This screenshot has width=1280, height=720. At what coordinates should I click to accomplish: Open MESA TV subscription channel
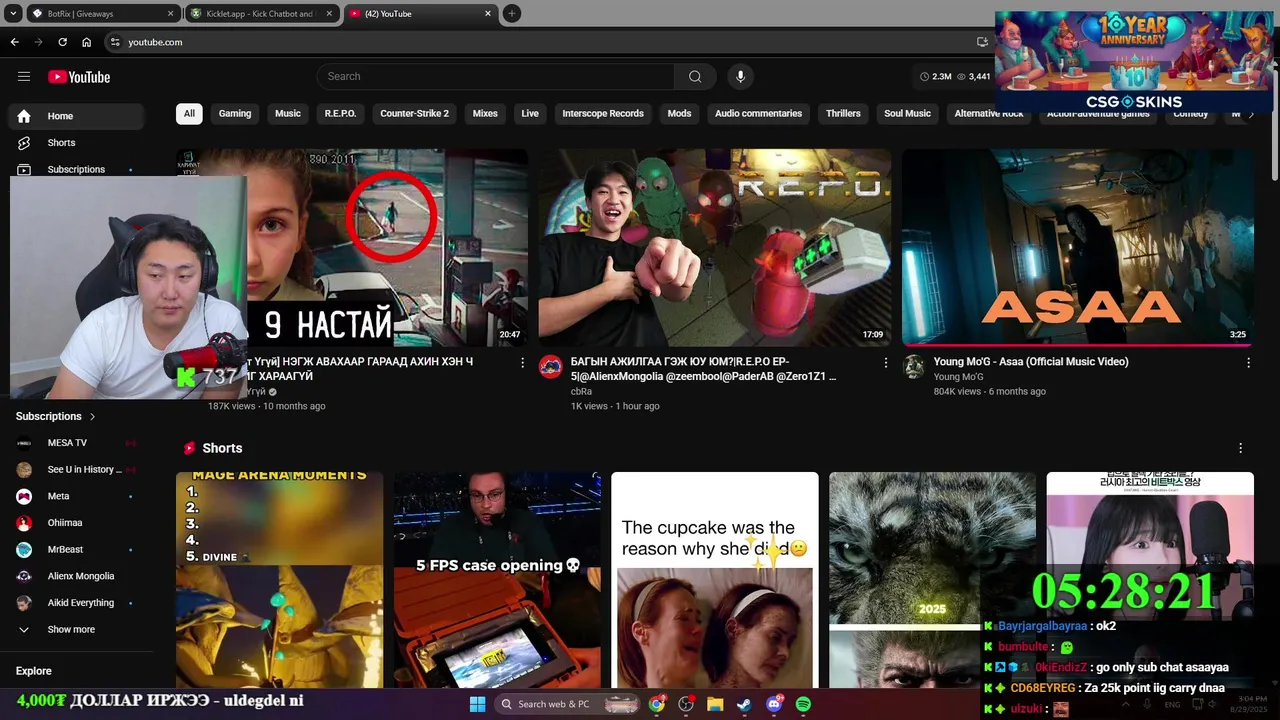click(x=76, y=443)
